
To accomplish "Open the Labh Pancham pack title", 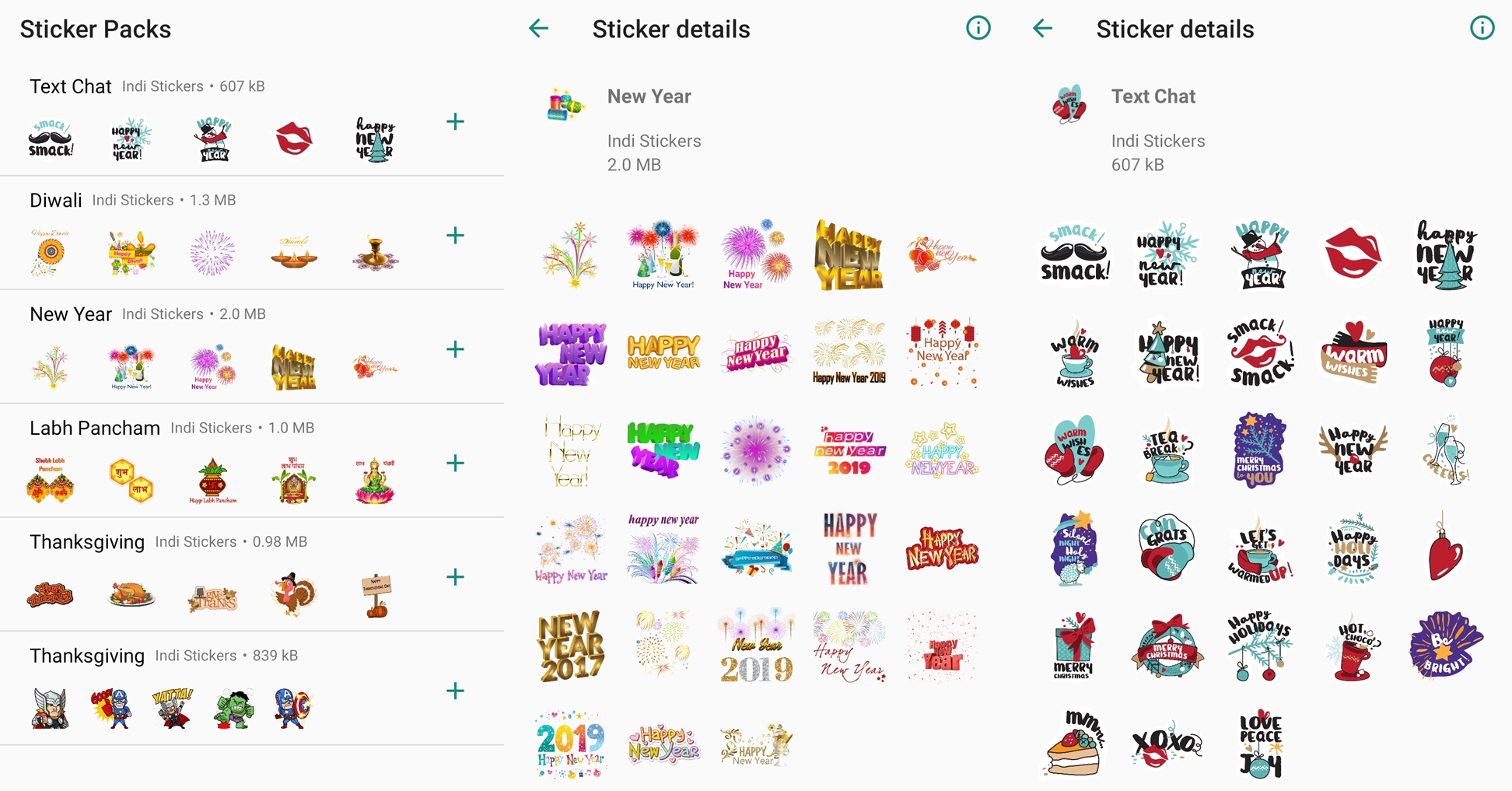I will pyautogui.click(x=94, y=429).
